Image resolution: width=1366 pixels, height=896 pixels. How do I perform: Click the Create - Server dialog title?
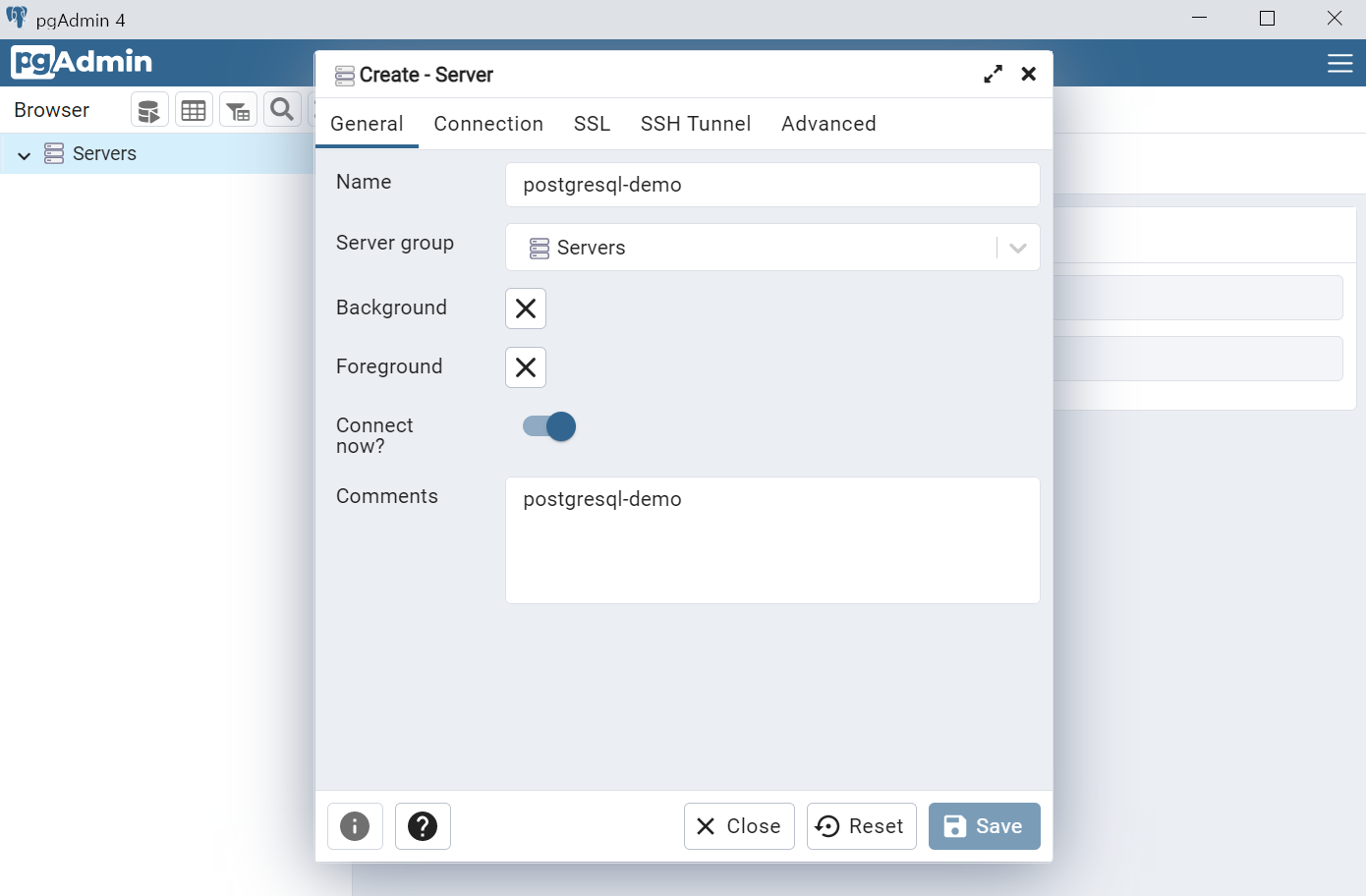pyautogui.click(x=427, y=75)
